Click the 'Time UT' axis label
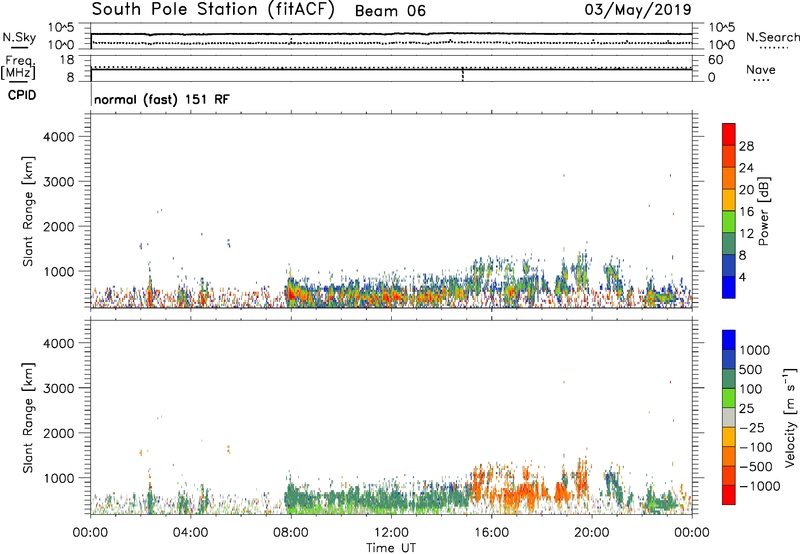The width and height of the screenshot is (800, 554). click(x=391, y=548)
